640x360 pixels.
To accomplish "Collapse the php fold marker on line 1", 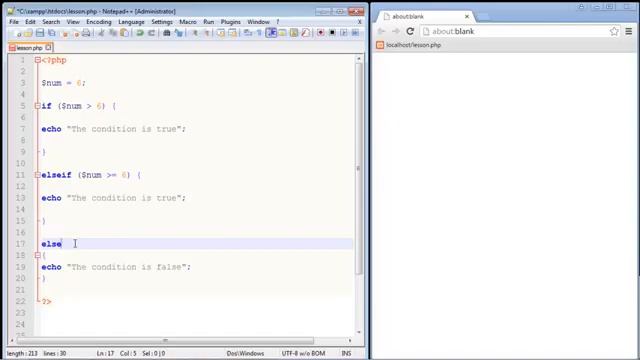I will point(38,60).
